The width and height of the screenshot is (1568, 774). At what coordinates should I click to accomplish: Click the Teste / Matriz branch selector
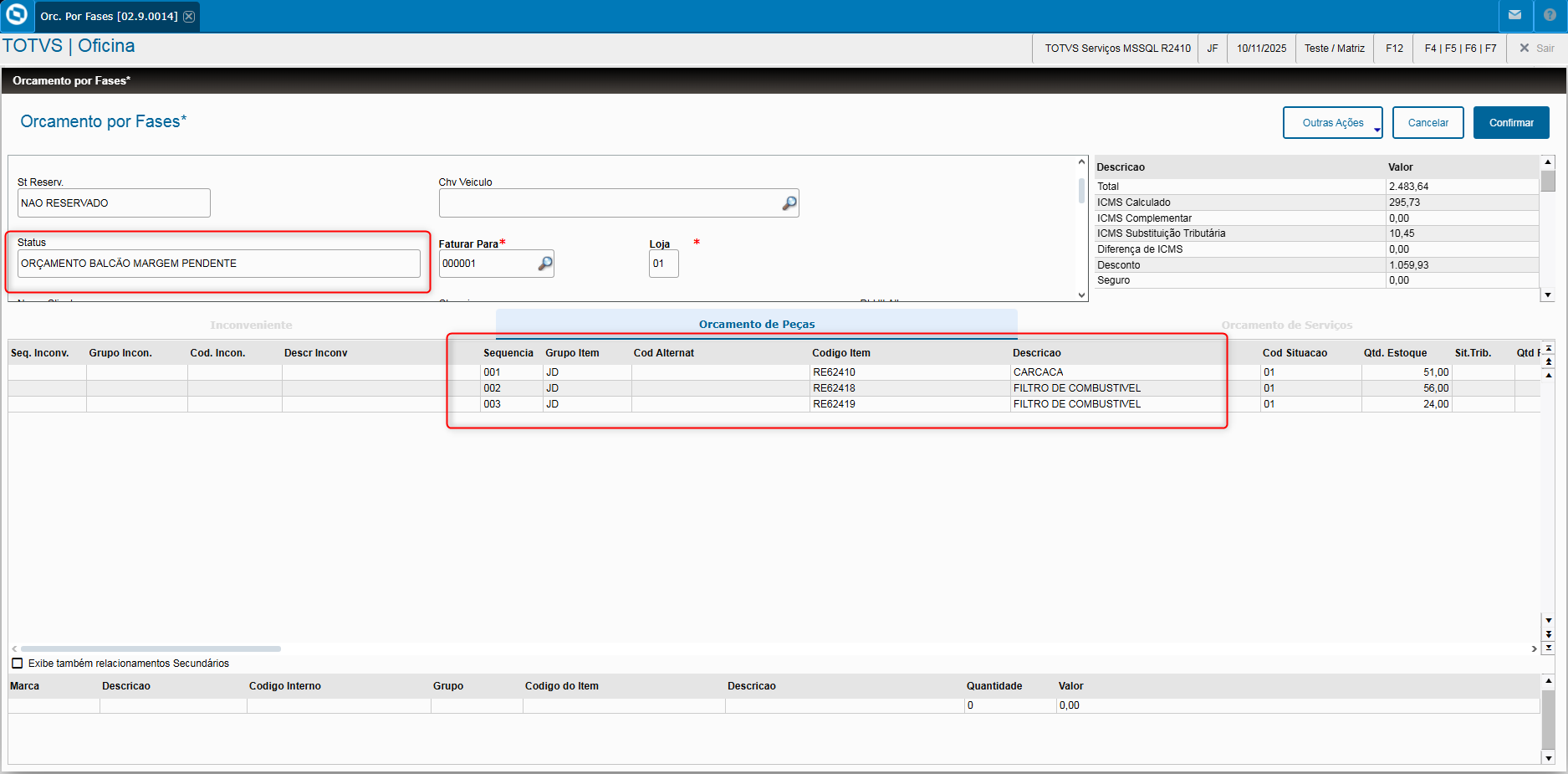(x=1335, y=49)
